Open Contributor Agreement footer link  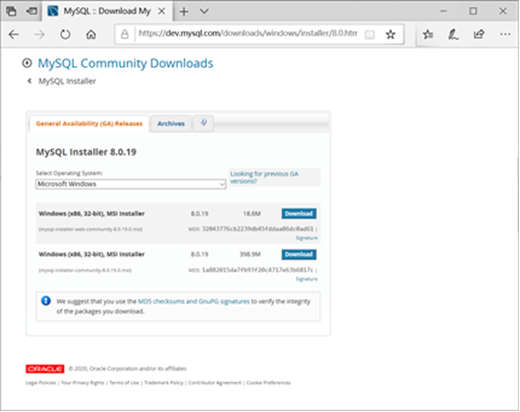coord(215,383)
